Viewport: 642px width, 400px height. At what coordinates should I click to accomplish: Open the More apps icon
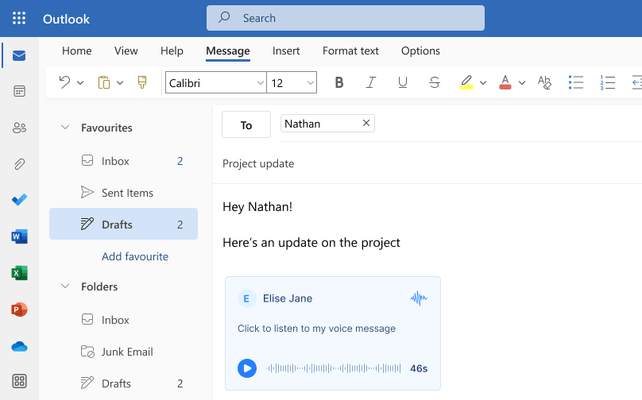[x=19, y=381]
